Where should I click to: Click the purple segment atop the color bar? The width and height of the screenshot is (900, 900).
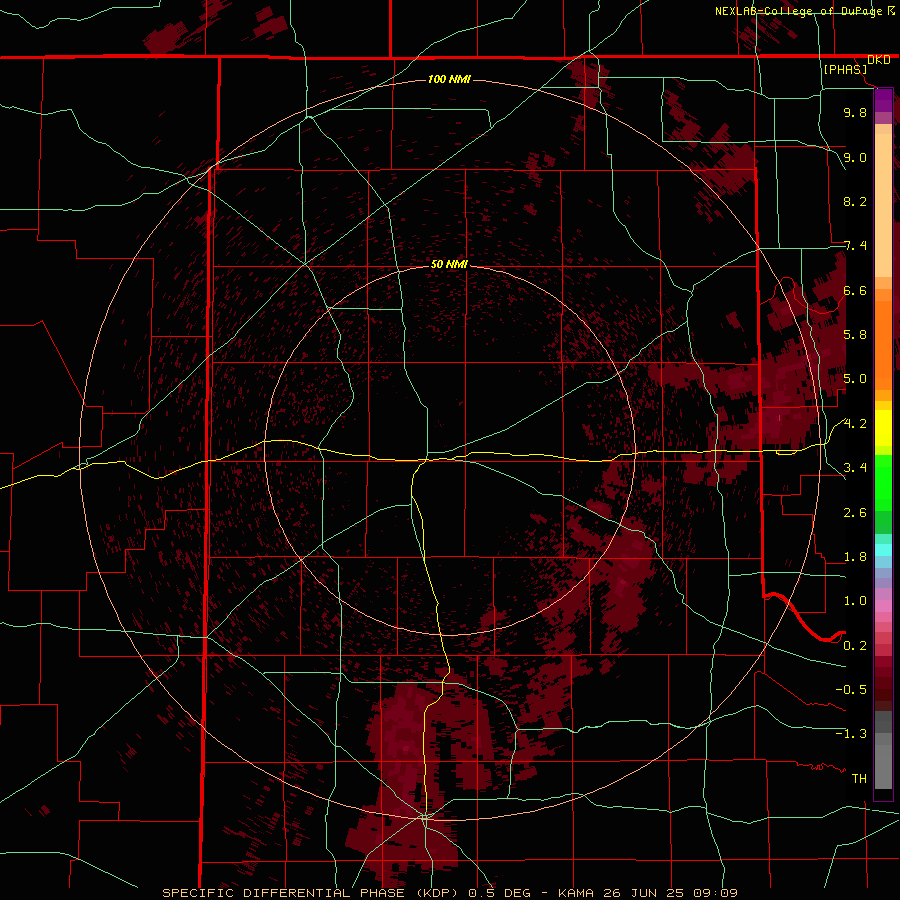click(x=883, y=100)
